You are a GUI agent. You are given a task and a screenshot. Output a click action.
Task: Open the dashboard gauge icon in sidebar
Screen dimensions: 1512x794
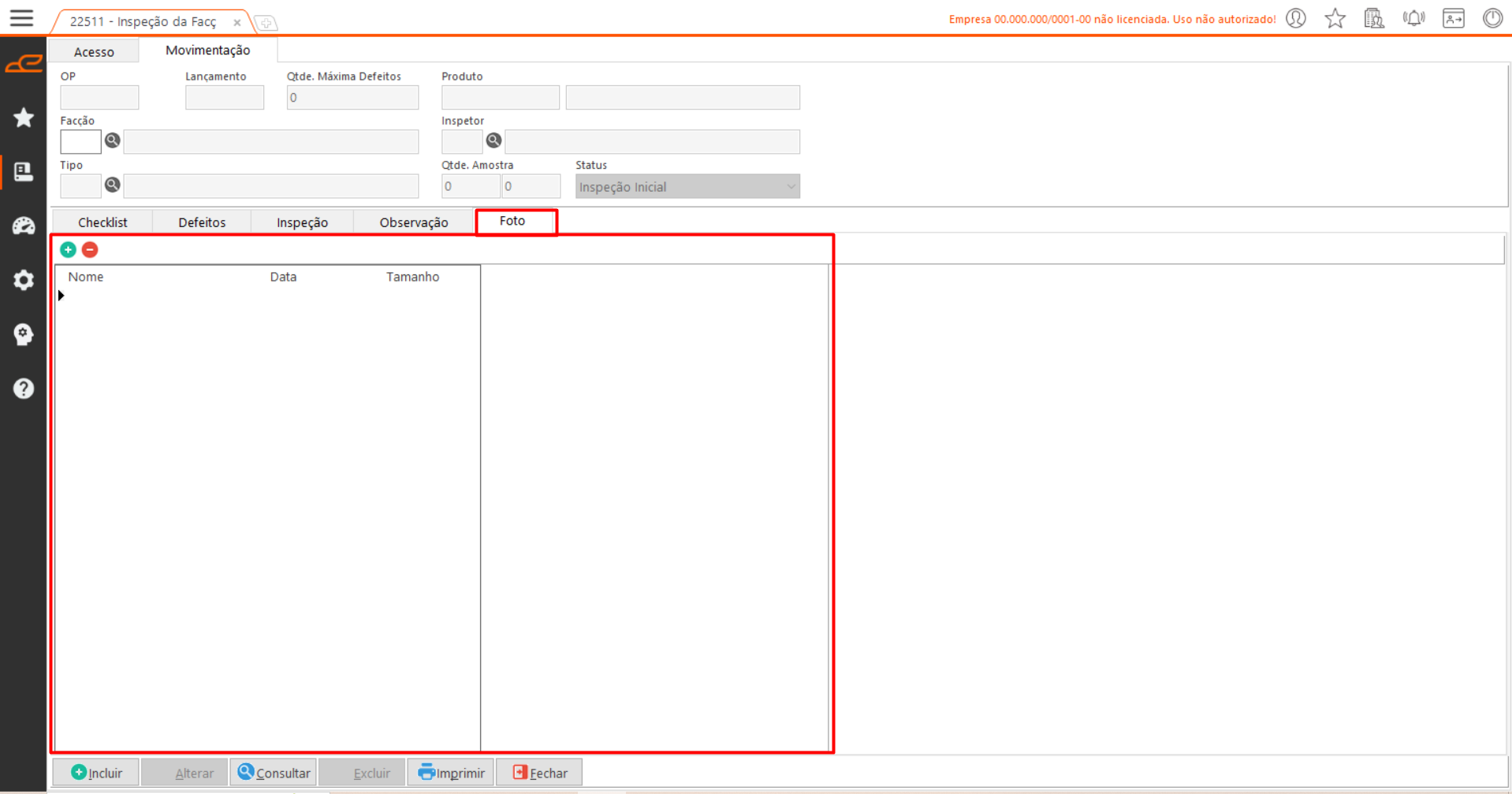pyautogui.click(x=24, y=226)
